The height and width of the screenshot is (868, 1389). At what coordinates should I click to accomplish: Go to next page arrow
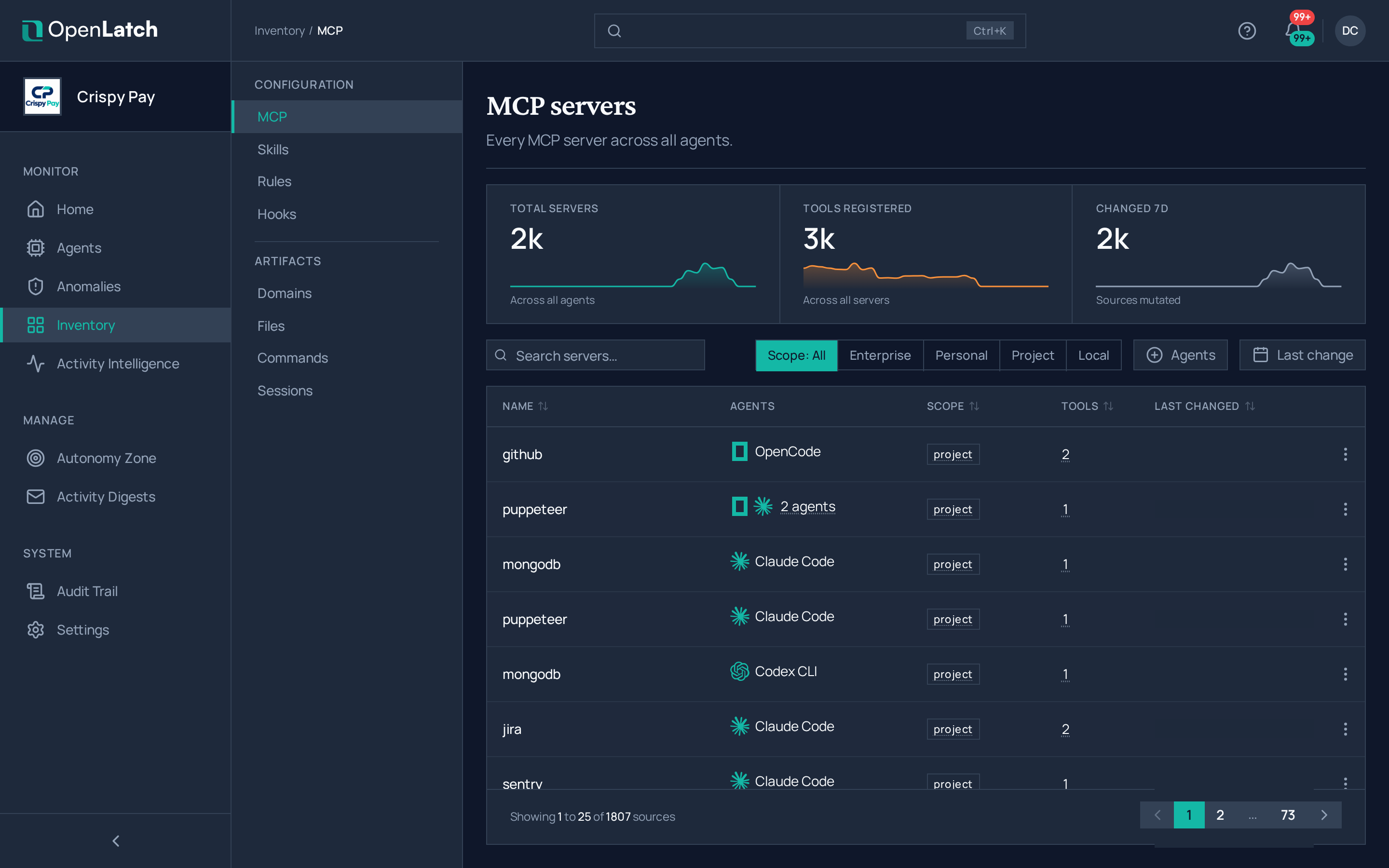(1324, 814)
